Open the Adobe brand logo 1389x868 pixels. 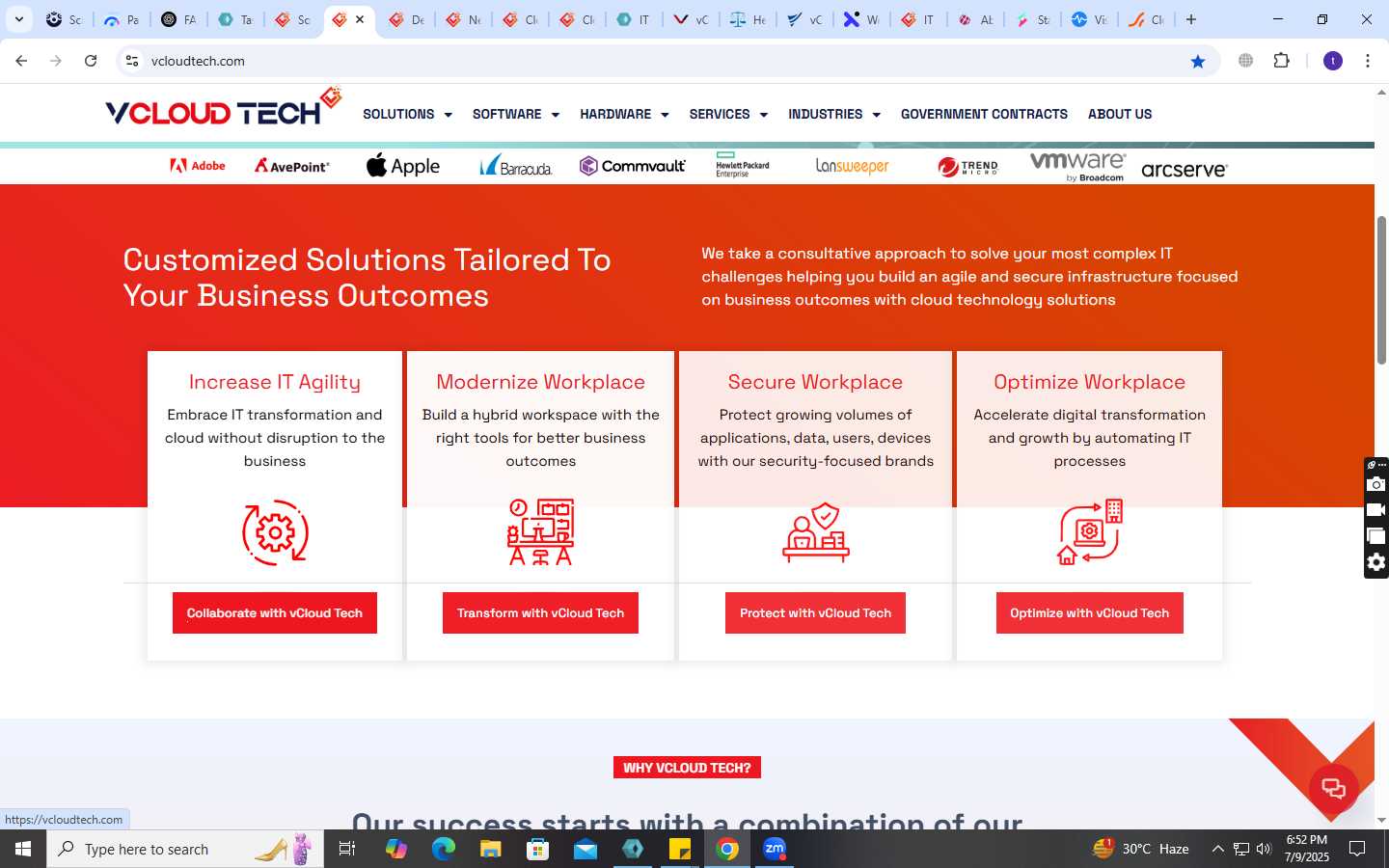click(198, 166)
